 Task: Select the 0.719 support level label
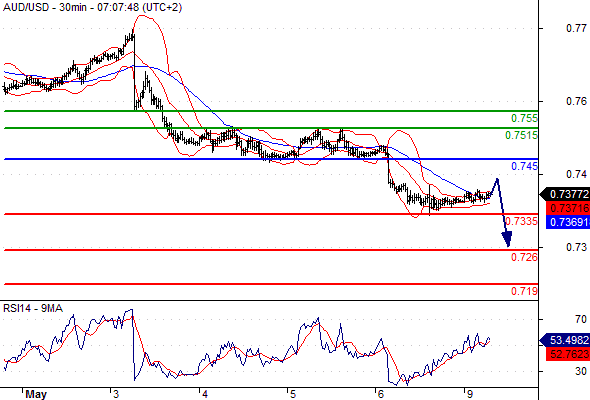pyautogui.click(x=525, y=290)
